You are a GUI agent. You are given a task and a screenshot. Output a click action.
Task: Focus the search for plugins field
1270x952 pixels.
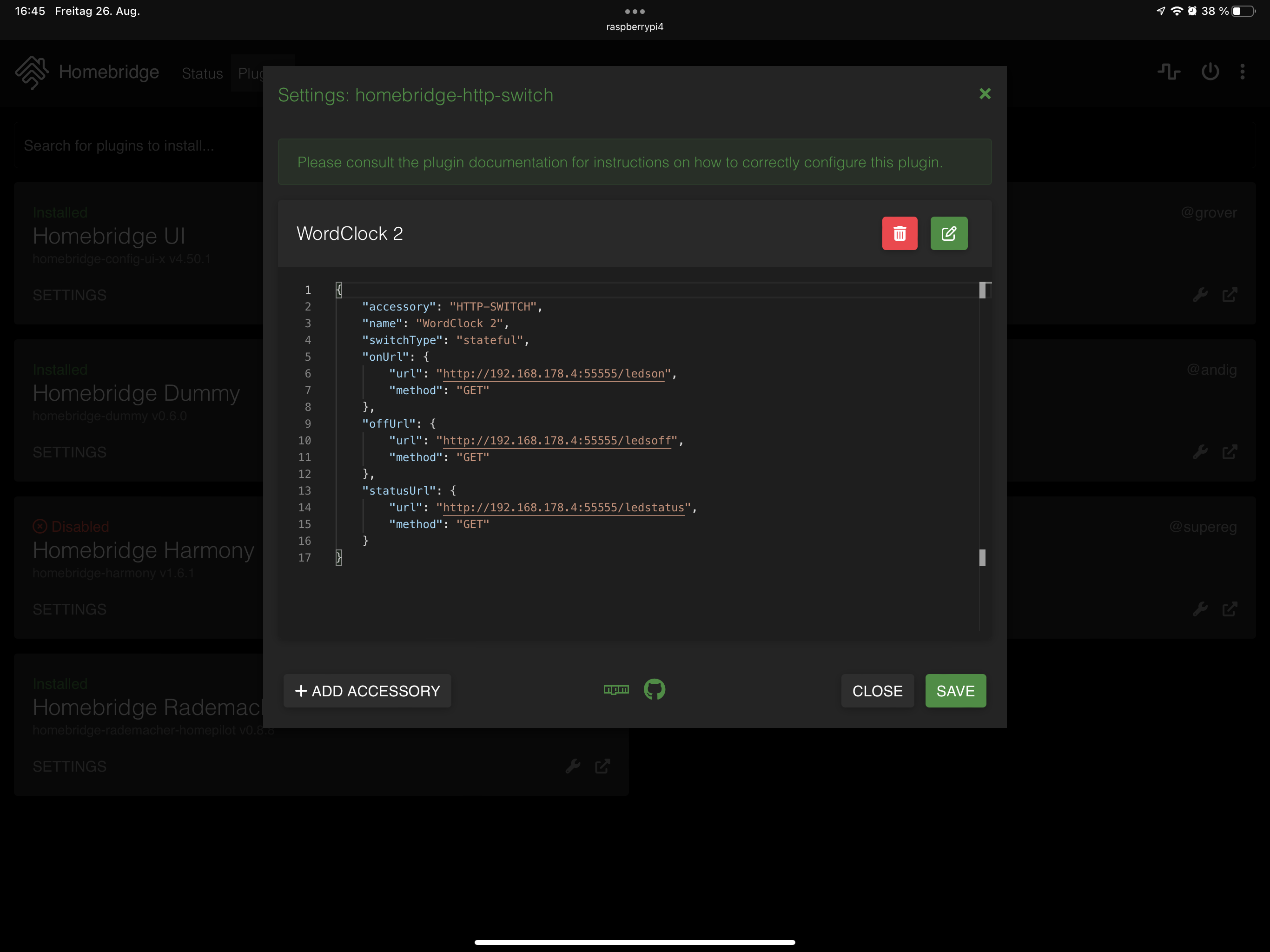[x=138, y=146]
